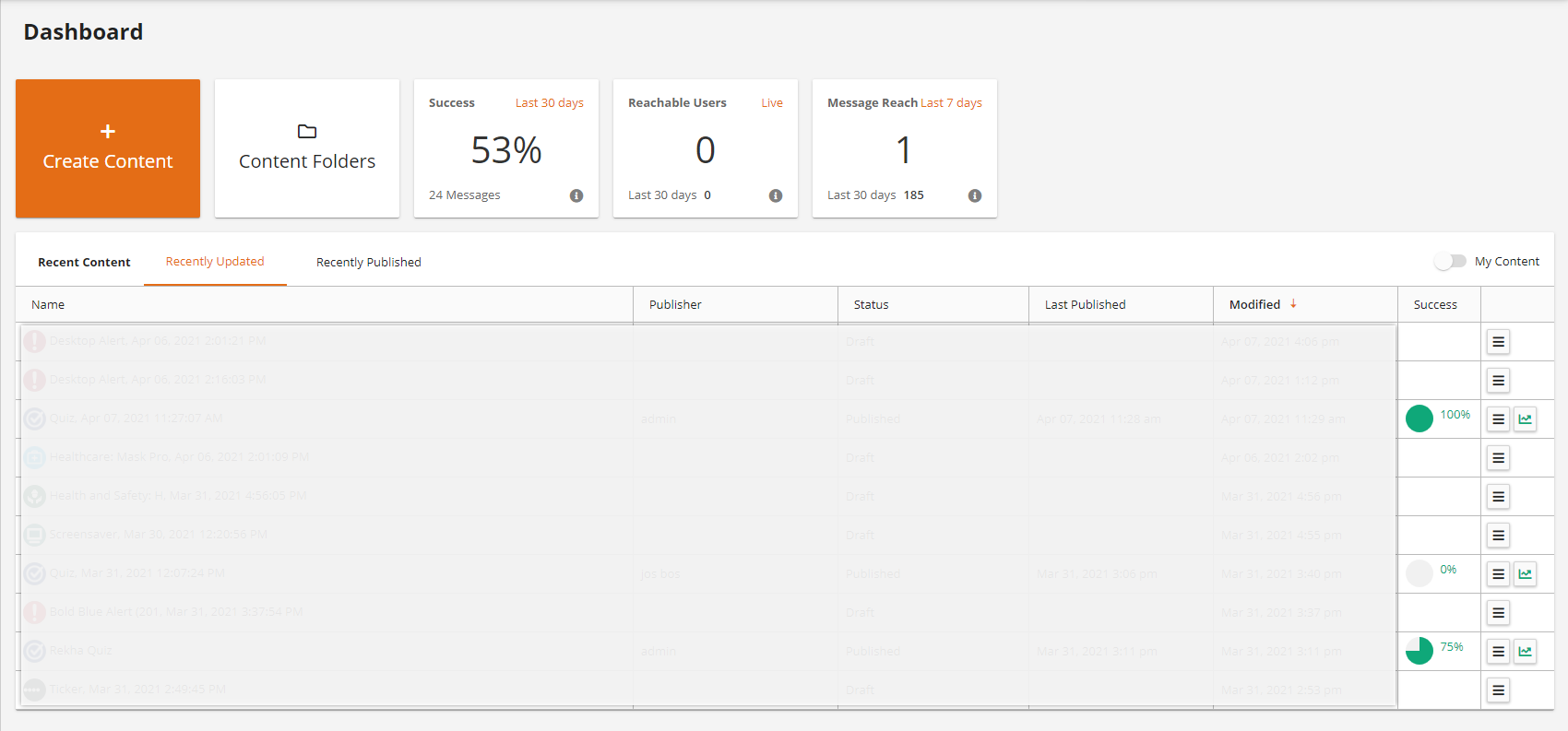Click the 100% success pie indicator

point(1420,419)
